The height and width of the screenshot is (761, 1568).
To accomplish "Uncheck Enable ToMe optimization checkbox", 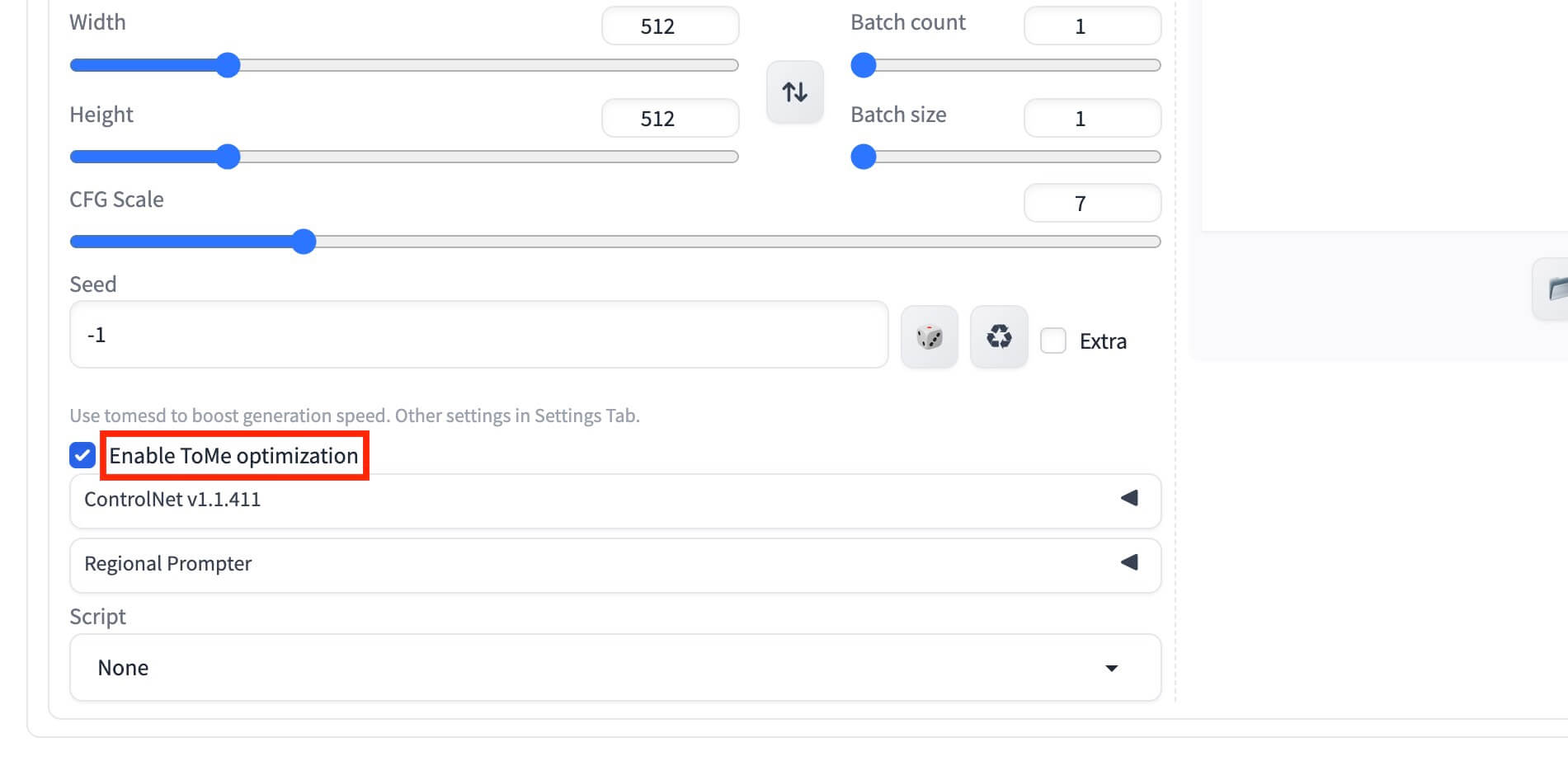I will [82, 455].
